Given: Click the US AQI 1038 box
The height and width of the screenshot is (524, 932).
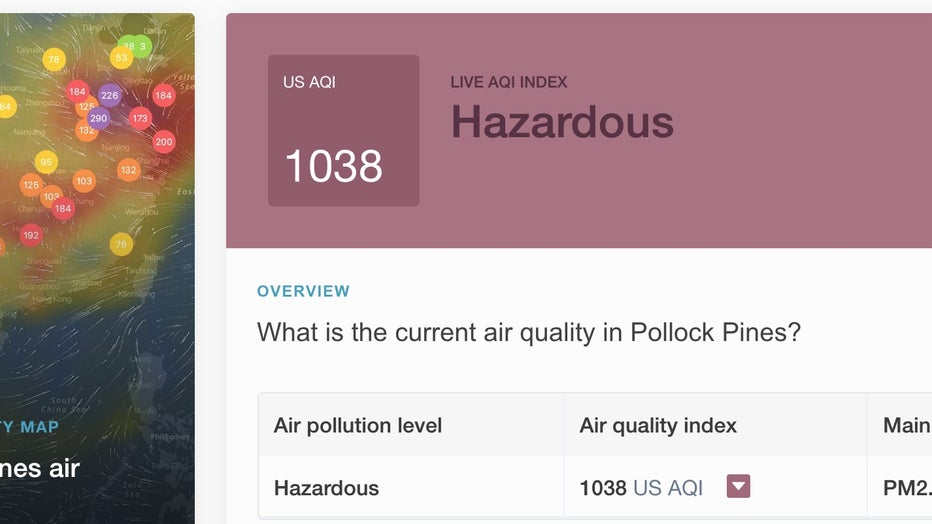Looking at the screenshot, I should [x=344, y=131].
